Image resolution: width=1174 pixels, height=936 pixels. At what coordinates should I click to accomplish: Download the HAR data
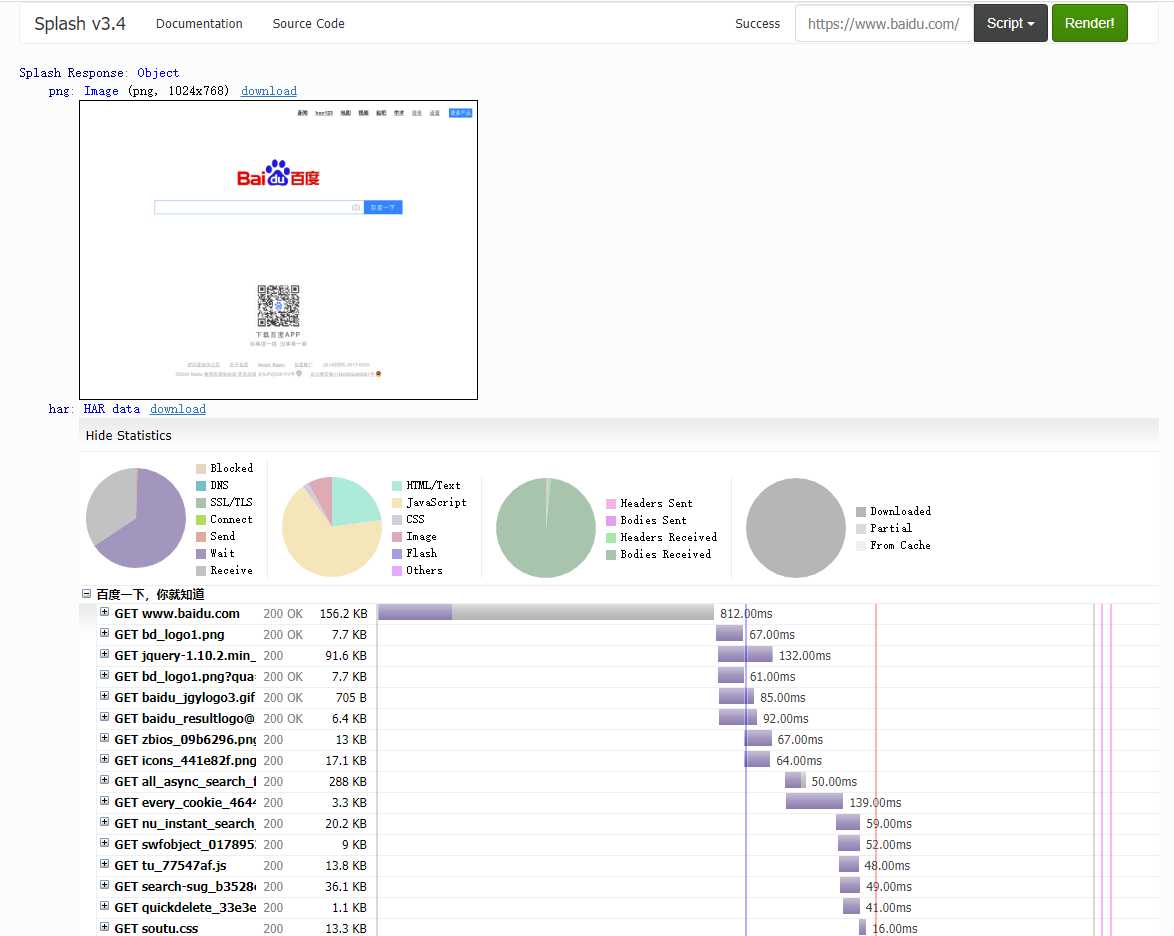(x=177, y=409)
